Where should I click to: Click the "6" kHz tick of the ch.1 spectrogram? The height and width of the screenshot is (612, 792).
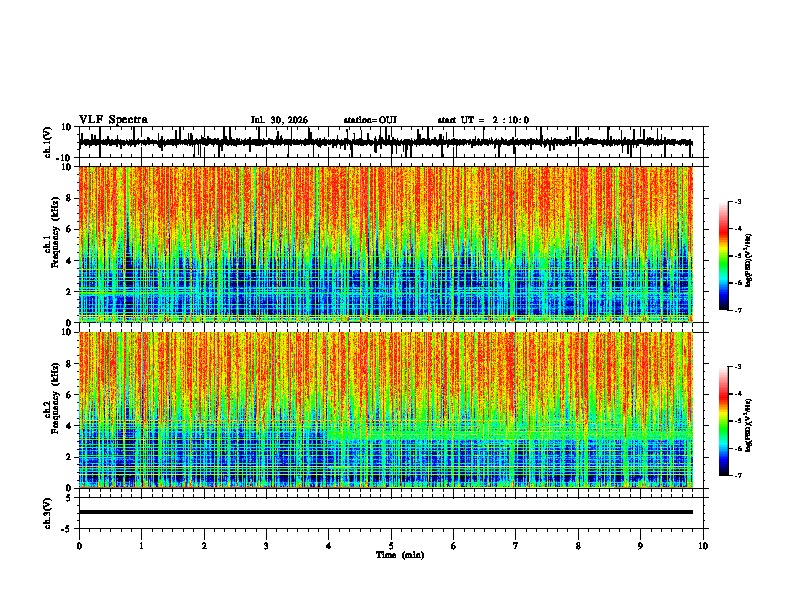69,229
